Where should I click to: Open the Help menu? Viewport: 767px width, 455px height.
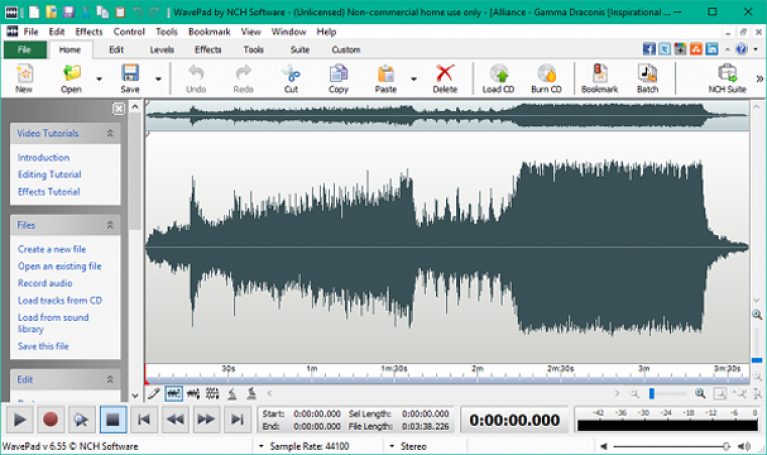pyautogui.click(x=326, y=32)
